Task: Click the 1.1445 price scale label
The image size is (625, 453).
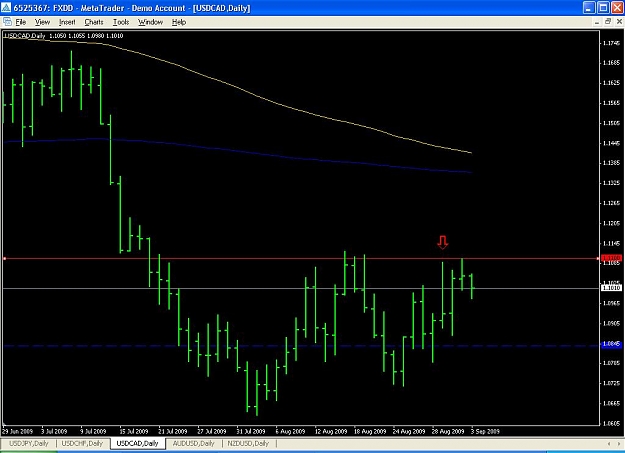Action: pos(611,143)
